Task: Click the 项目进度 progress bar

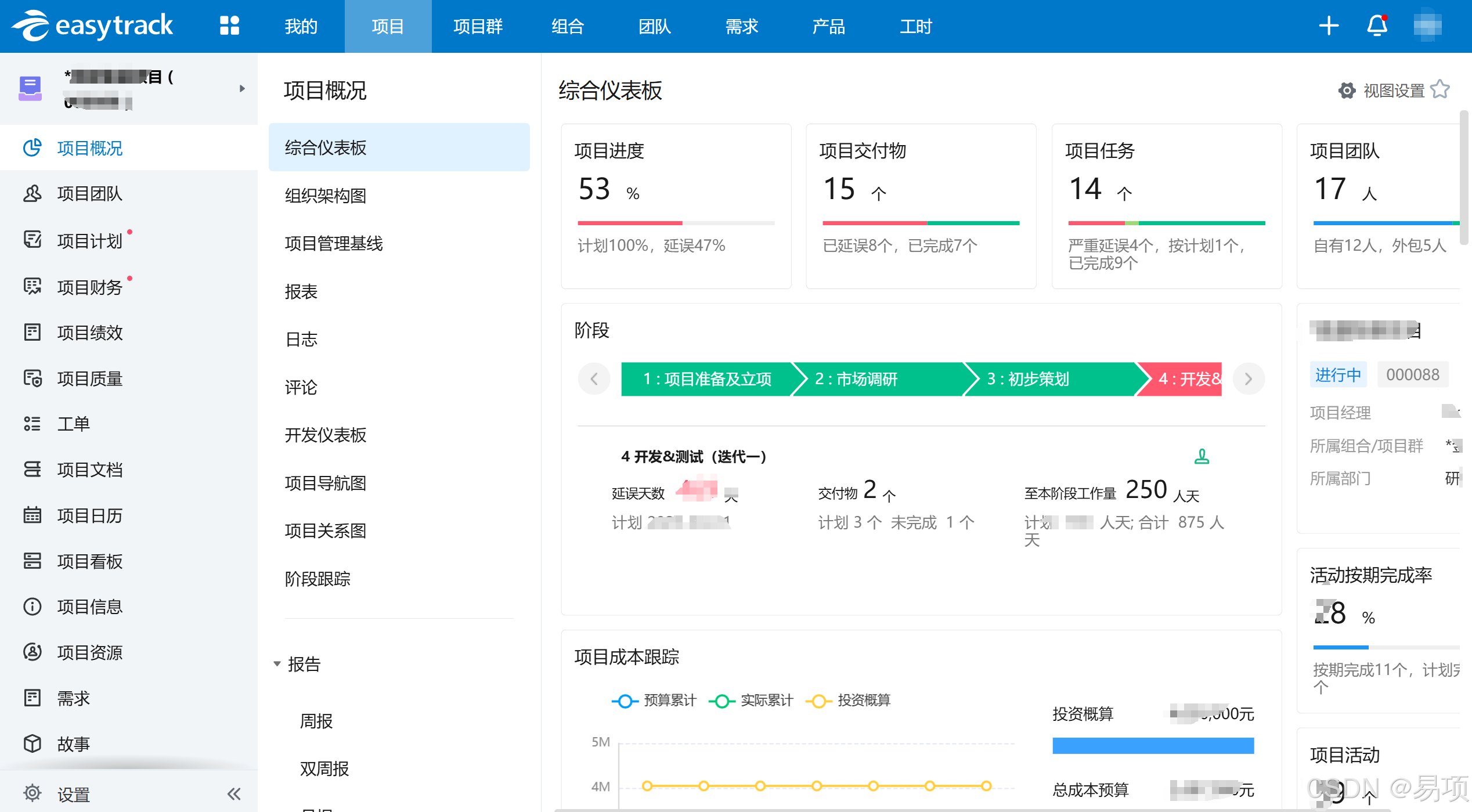Action: point(676,223)
